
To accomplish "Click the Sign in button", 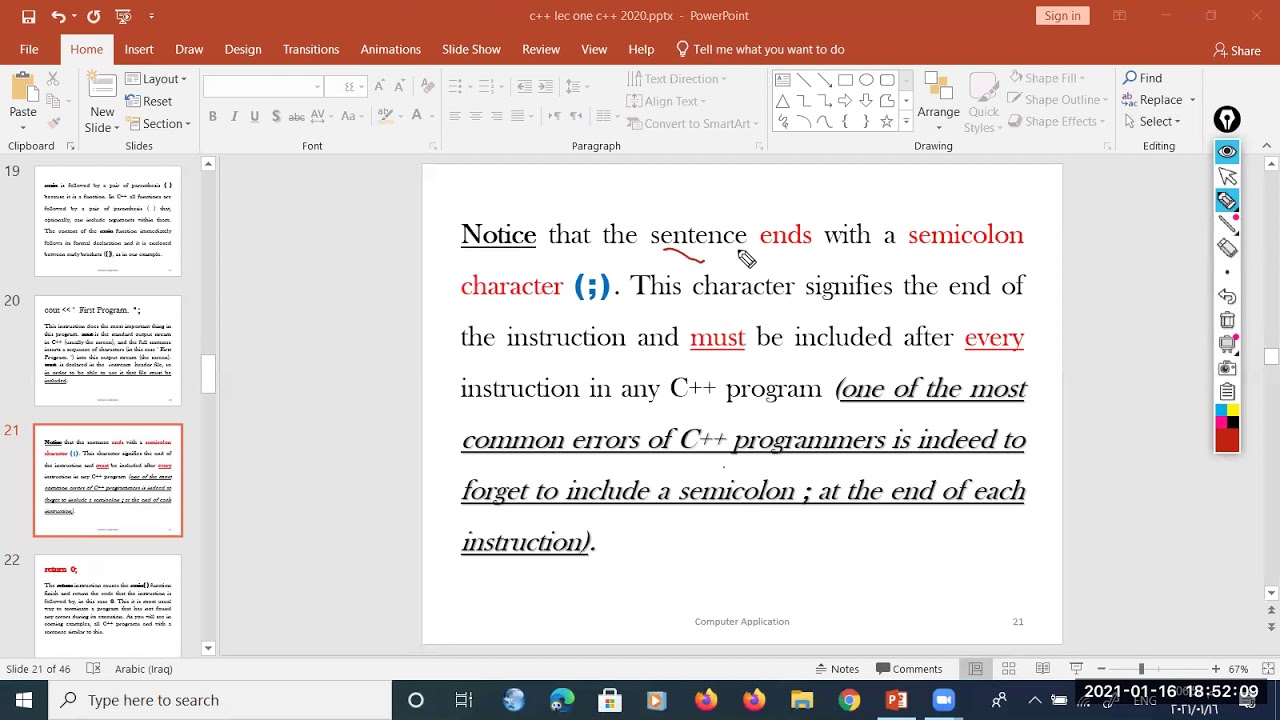I will click(1062, 16).
